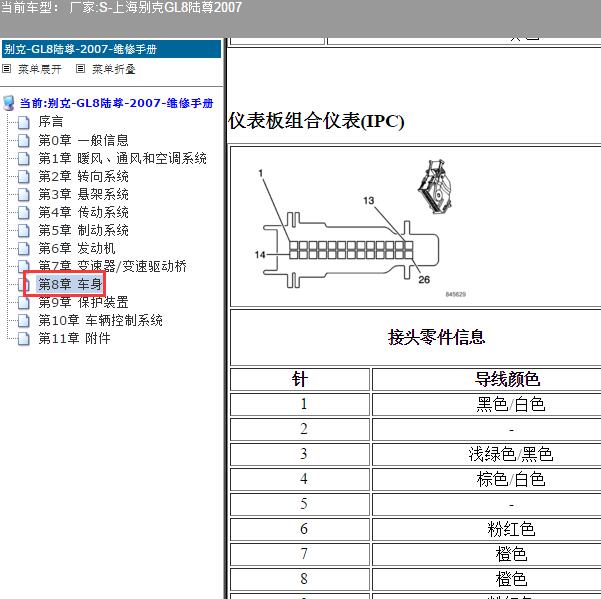Select chapter 第8章 车身
This screenshot has width=601, height=599.
(x=70, y=284)
